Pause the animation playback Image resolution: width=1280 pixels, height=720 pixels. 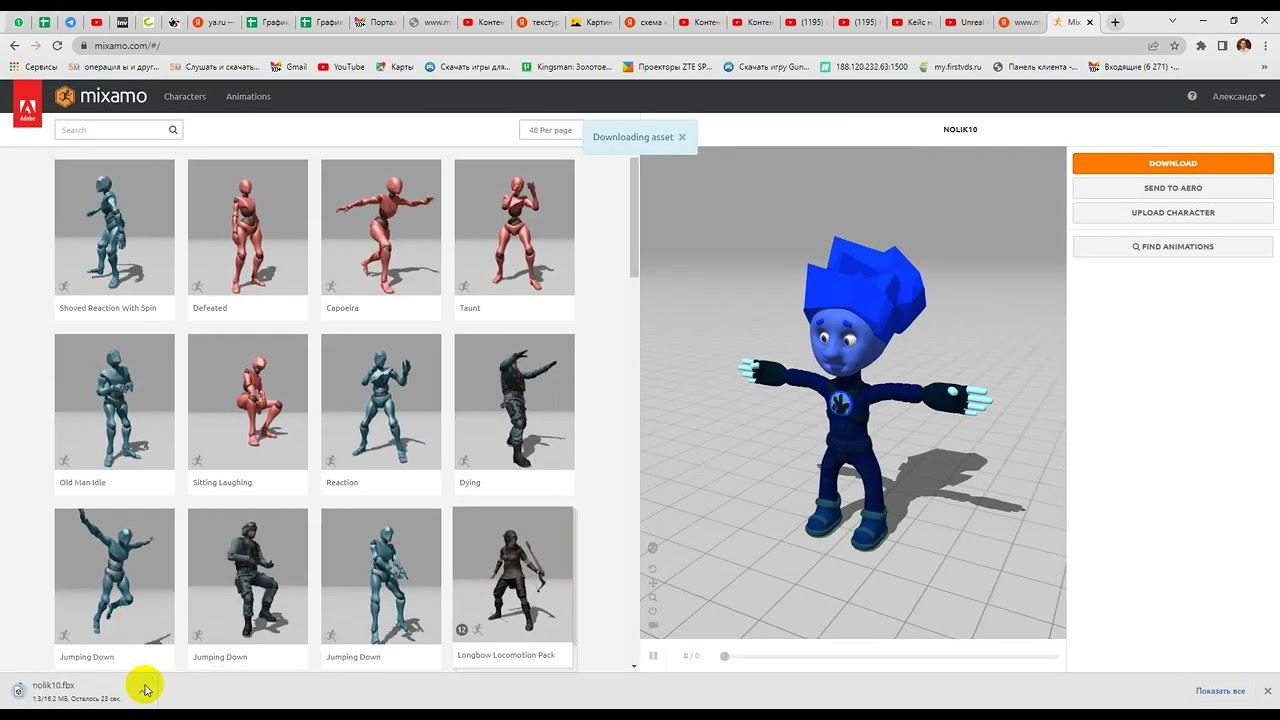coord(653,656)
